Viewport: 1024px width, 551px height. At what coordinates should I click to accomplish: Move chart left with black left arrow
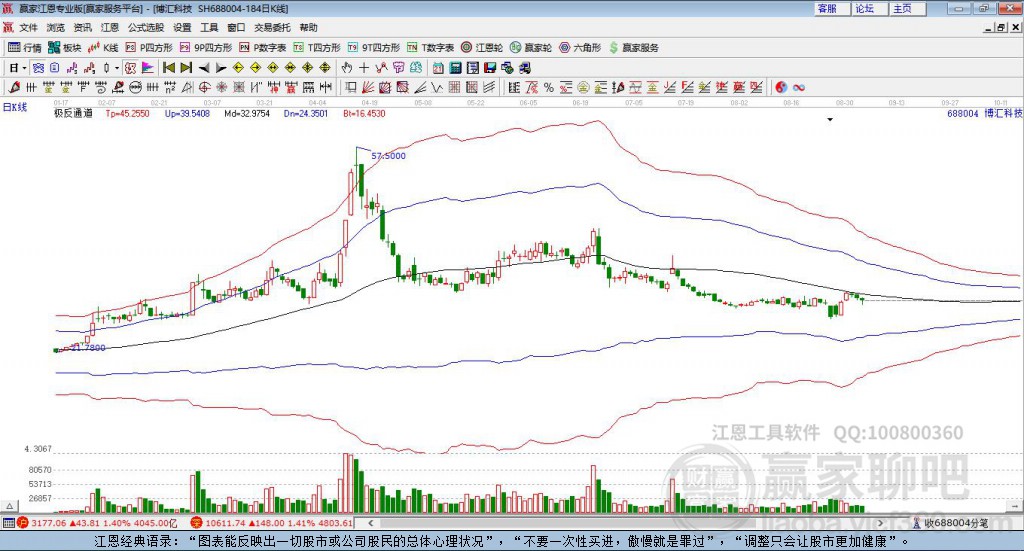click(x=204, y=68)
